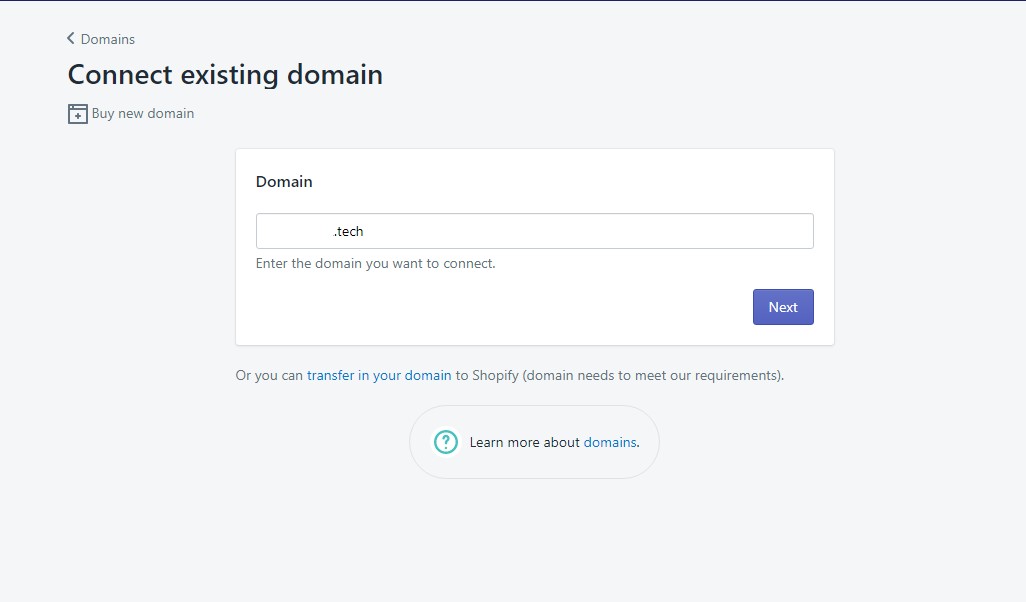
Task: Open the transfer in your domain link
Action: pyautogui.click(x=379, y=376)
